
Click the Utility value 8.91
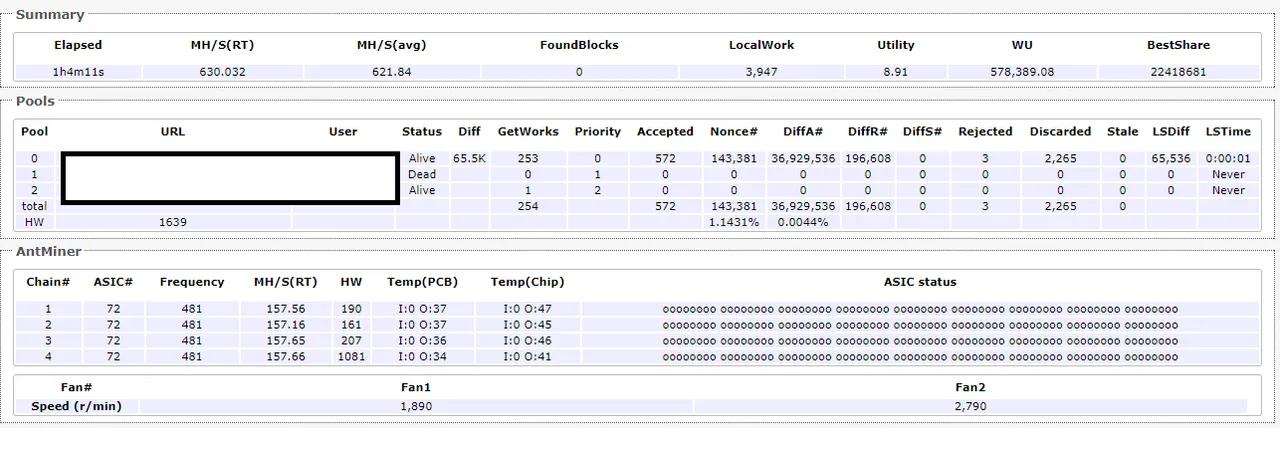(896, 72)
